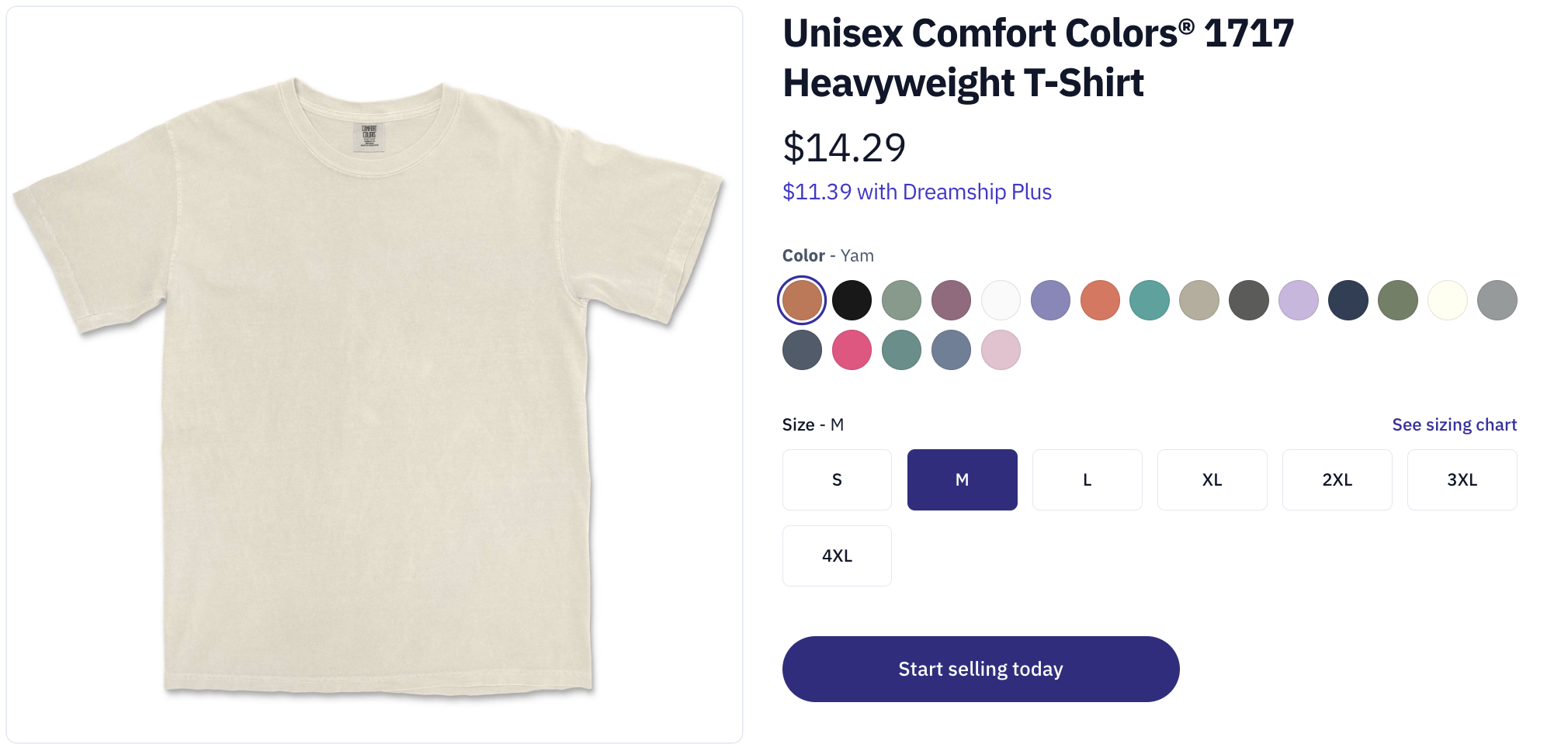
Task: Select size 4XL
Action: pyautogui.click(x=837, y=555)
